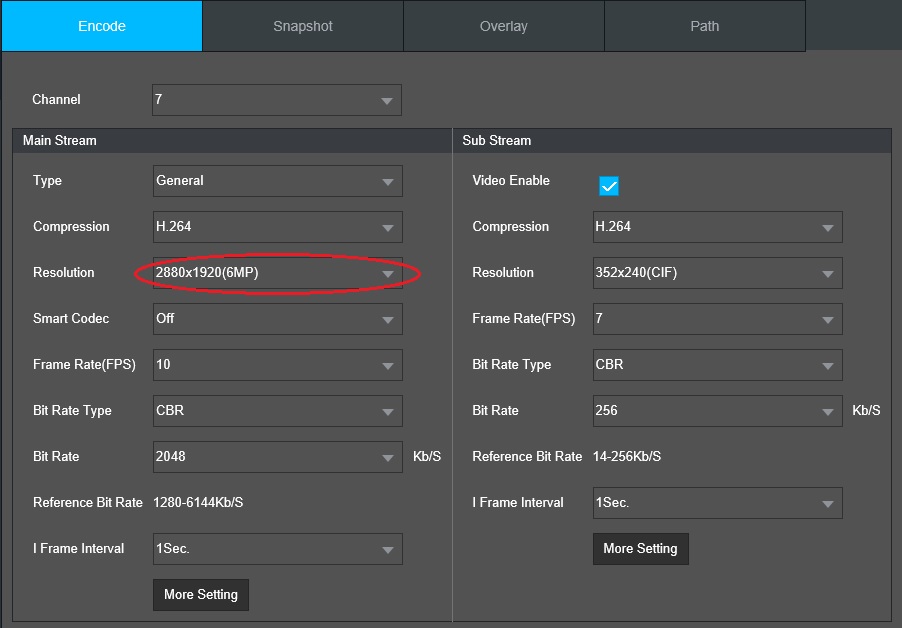
Task: Open Main Stream I Frame Interval dropdown
Action: [277, 549]
